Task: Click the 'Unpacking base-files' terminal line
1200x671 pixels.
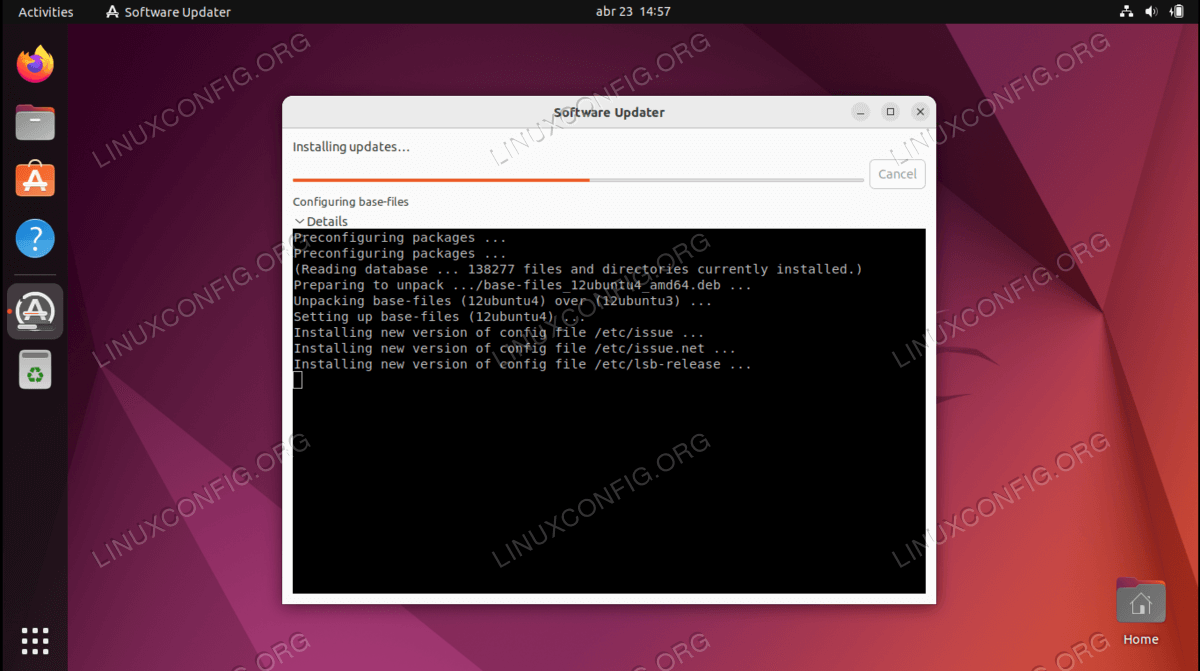Action: click(x=503, y=301)
